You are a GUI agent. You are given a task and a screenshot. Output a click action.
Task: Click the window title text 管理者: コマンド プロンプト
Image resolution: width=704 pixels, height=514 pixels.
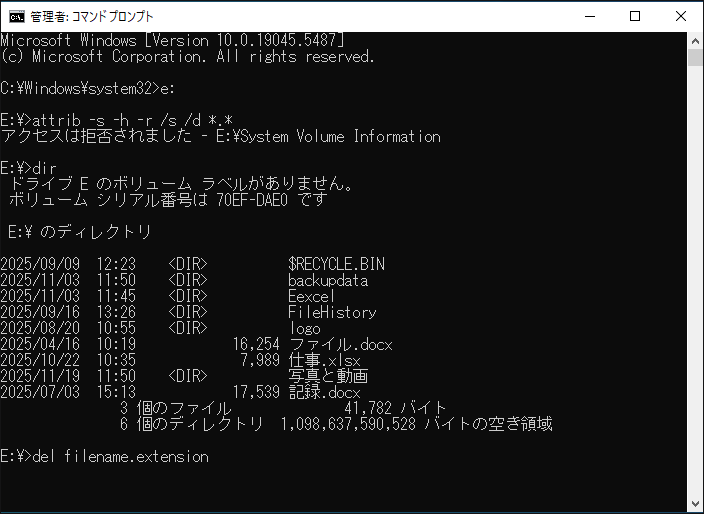92,17
